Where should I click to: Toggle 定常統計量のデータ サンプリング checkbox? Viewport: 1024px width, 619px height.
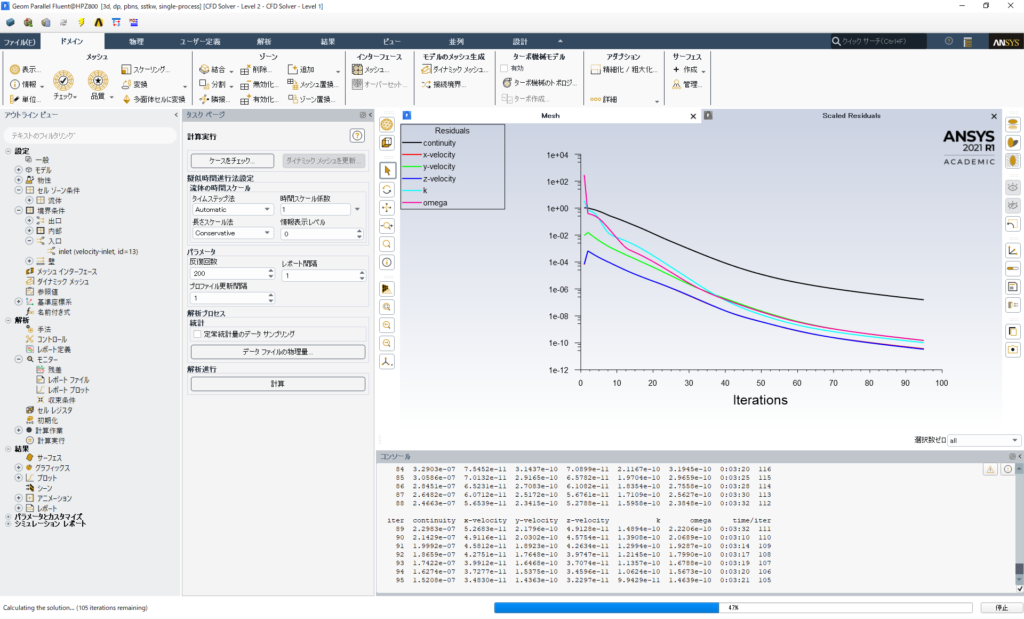pos(197,334)
